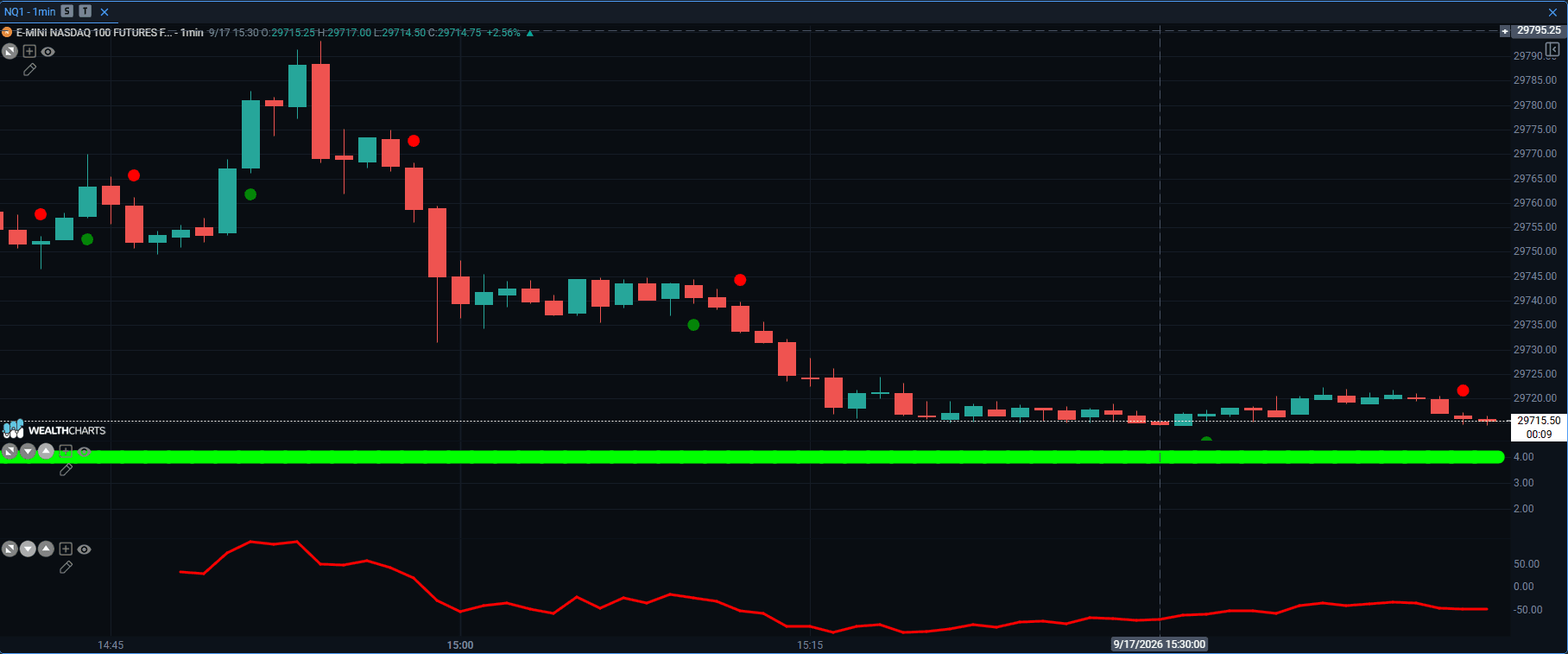The height and width of the screenshot is (654, 1568).
Task: Click the current price label 29715.50
Action: (1539, 421)
